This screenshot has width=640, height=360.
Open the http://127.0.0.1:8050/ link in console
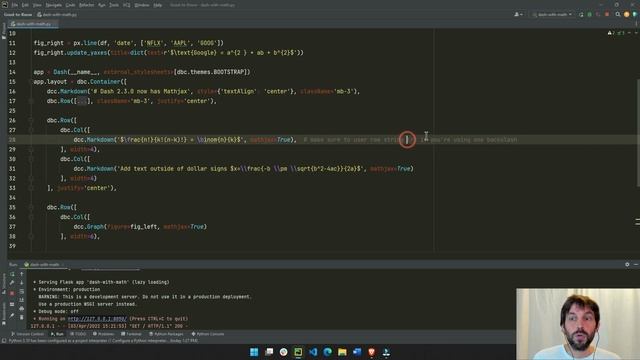(x=97, y=319)
